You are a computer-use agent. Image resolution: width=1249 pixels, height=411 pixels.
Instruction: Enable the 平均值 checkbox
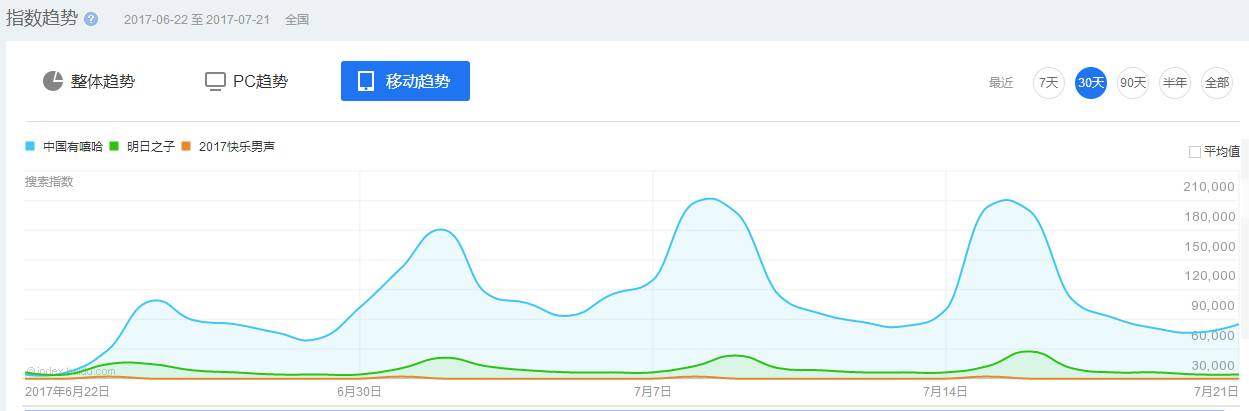pos(1195,152)
